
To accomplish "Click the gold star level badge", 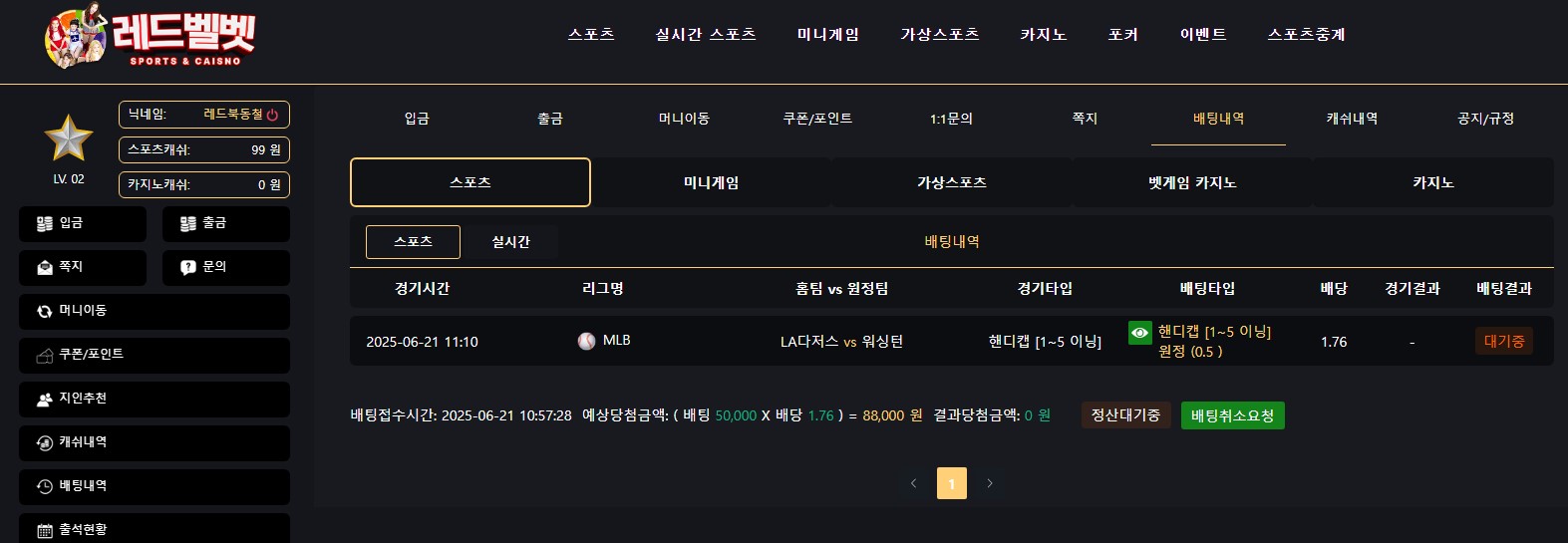I will click(69, 138).
